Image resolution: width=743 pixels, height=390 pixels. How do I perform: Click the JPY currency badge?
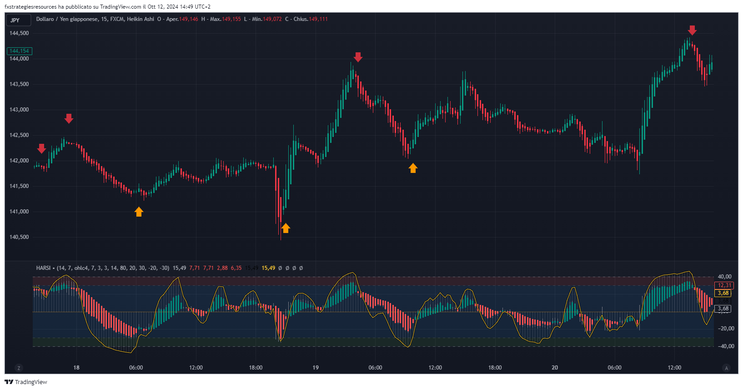tap(18, 20)
